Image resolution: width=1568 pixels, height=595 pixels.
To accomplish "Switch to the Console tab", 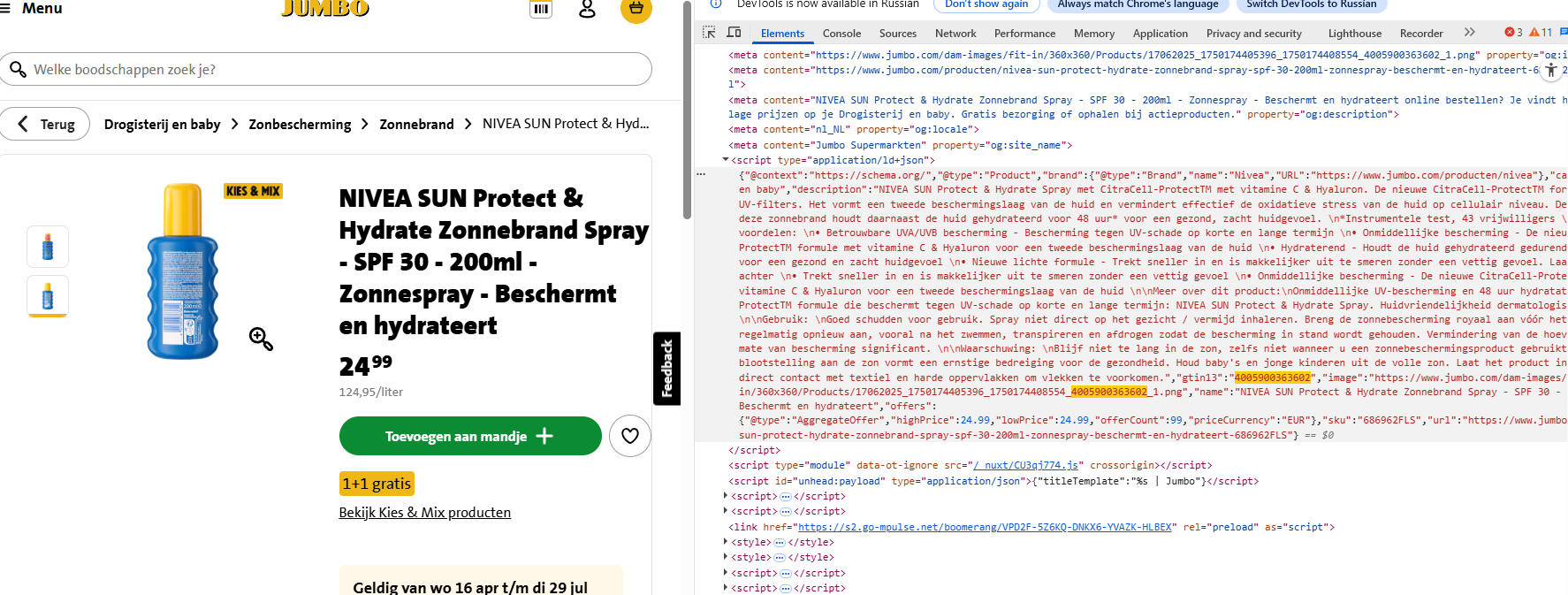I will 841,34.
